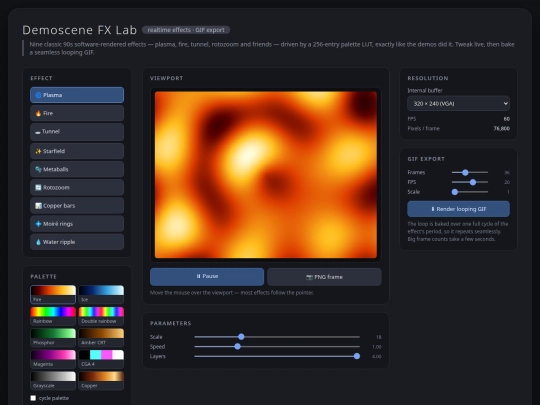Adjust the Parameters Scale slider
The image size is (540, 405).
coord(277,337)
